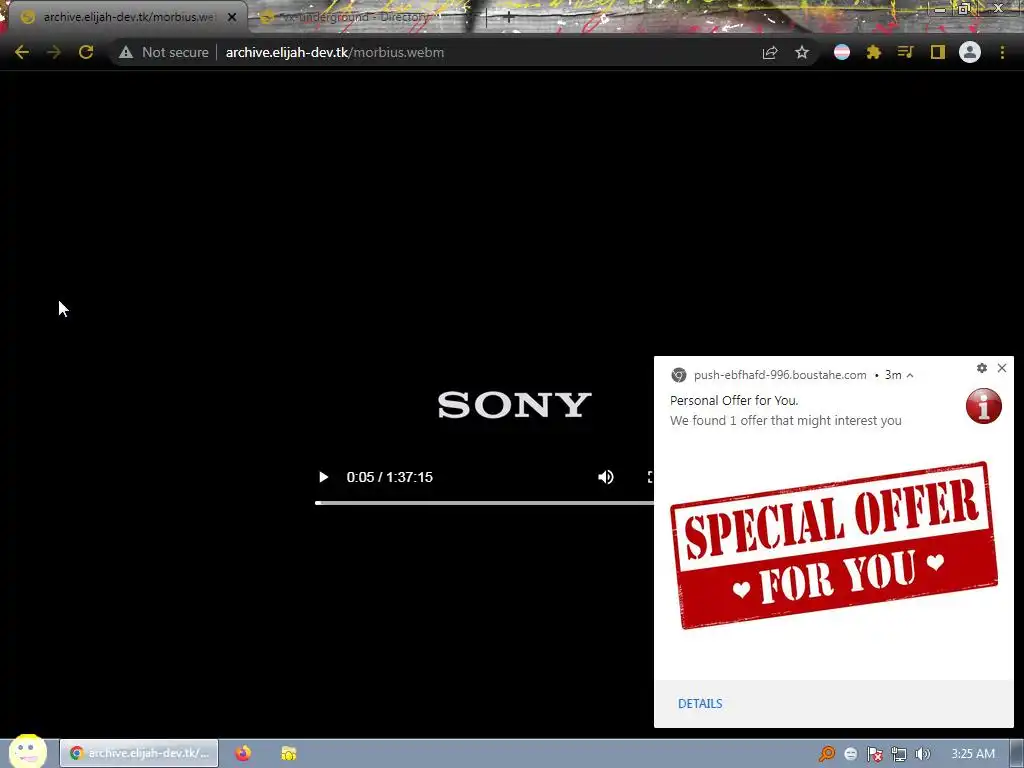Viewport: 1024px width, 768px height.
Task: Click the round minus tray icon
Action: (x=850, y=754)
